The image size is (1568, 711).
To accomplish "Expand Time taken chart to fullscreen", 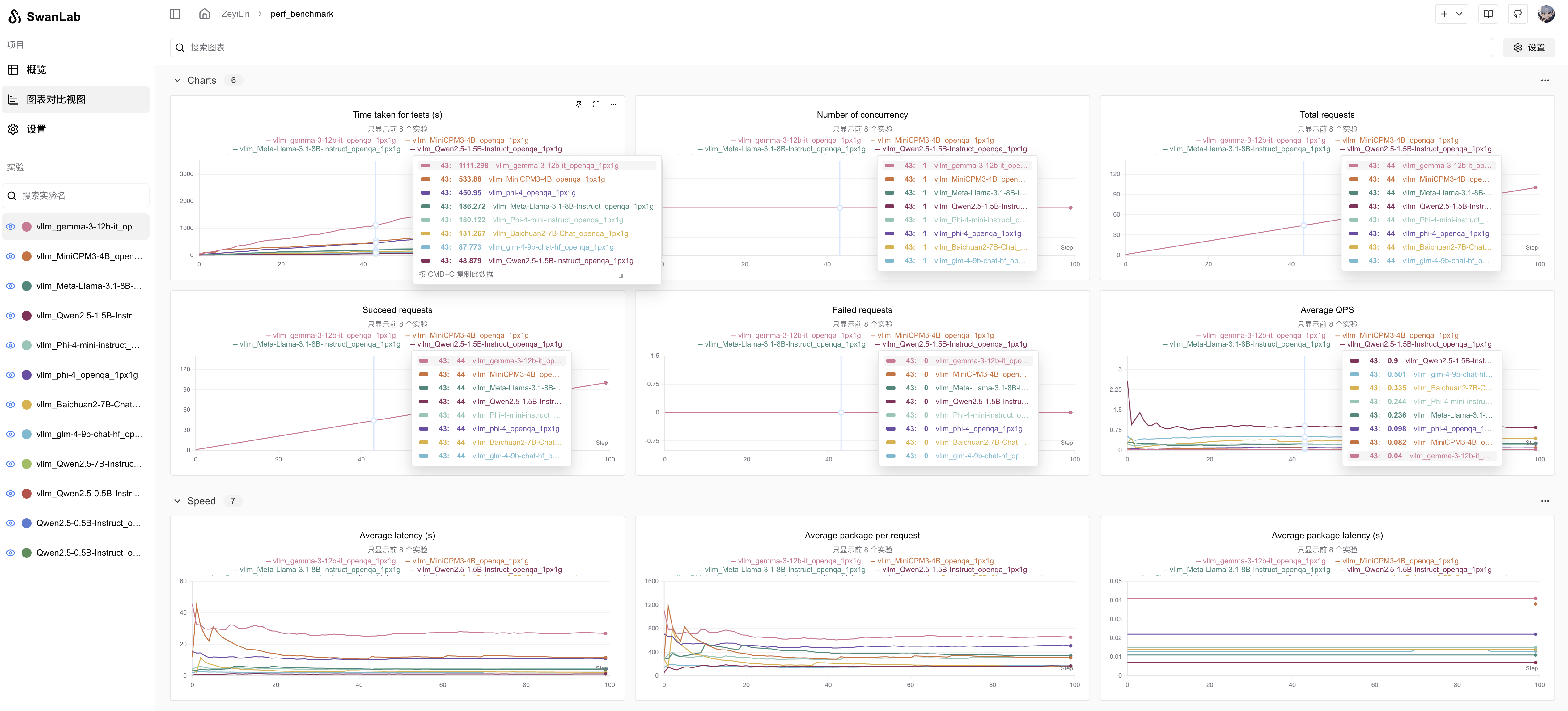I will pyautogui.click(x=596, y=104).
